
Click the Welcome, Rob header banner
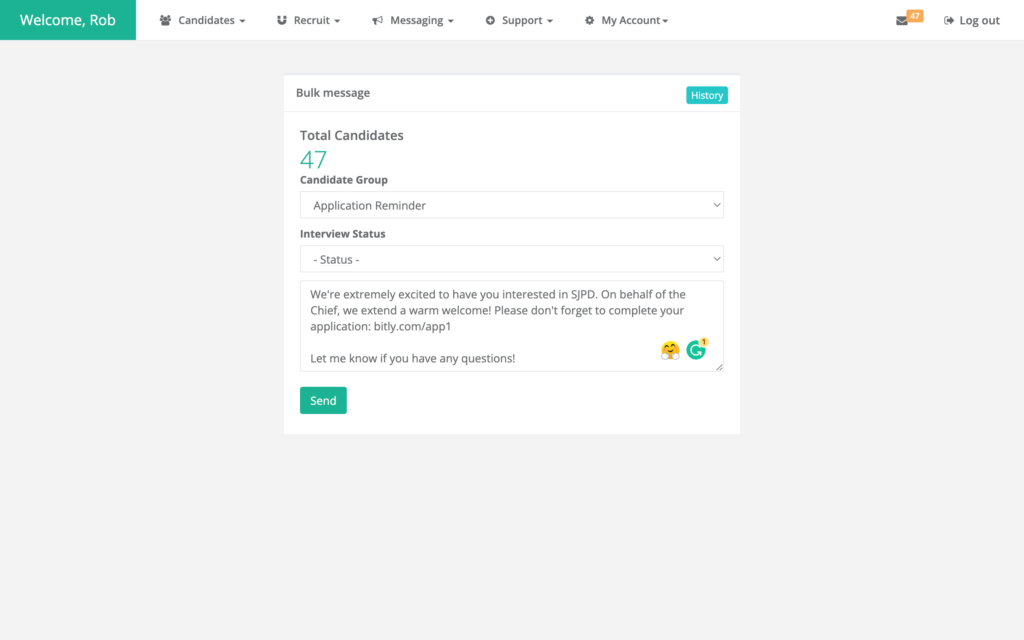coord(68,20)
